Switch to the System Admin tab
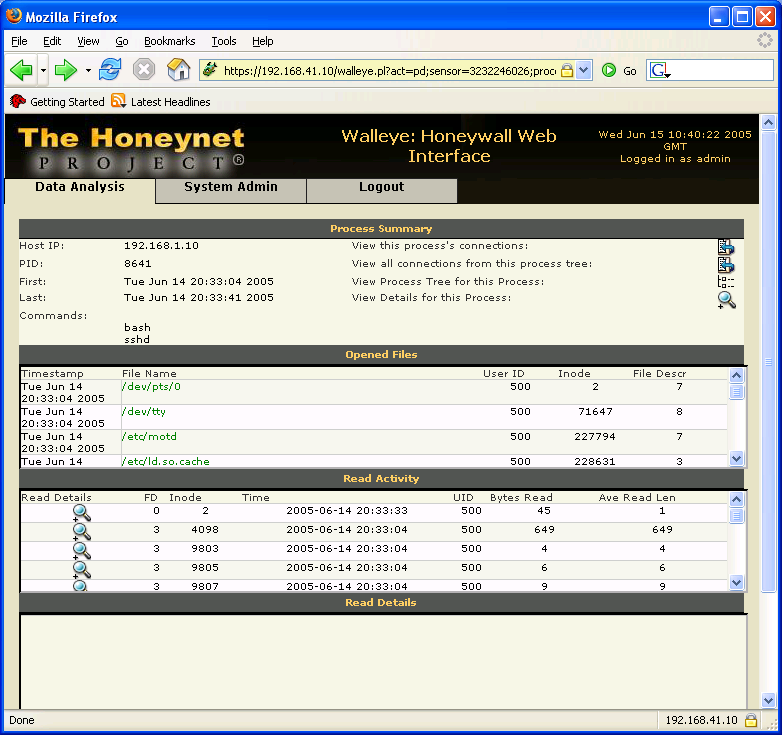The width and height of the screenshot is (782, 735). [x=231, y=187]
